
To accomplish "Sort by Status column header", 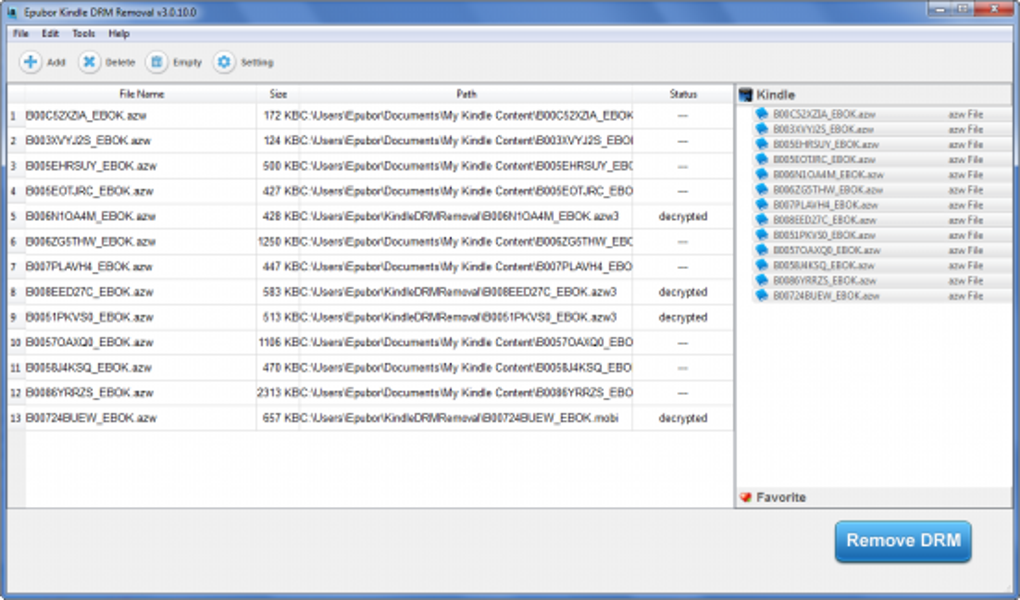I will coord(682,94).
